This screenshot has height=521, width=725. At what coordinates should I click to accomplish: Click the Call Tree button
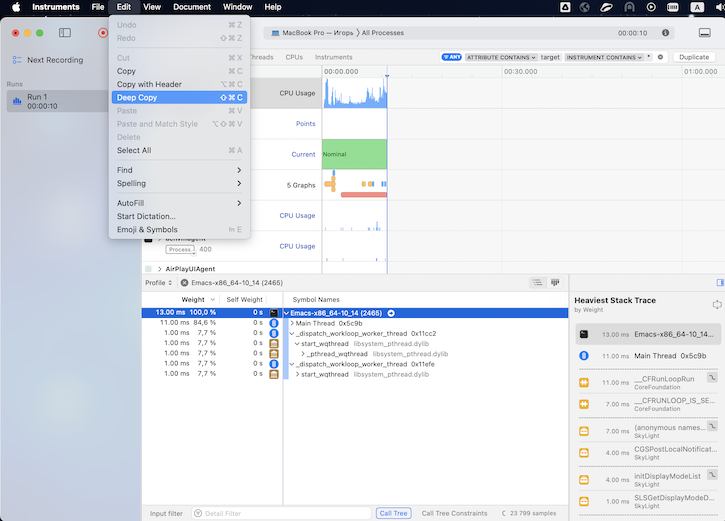click(x=393, y=513)
